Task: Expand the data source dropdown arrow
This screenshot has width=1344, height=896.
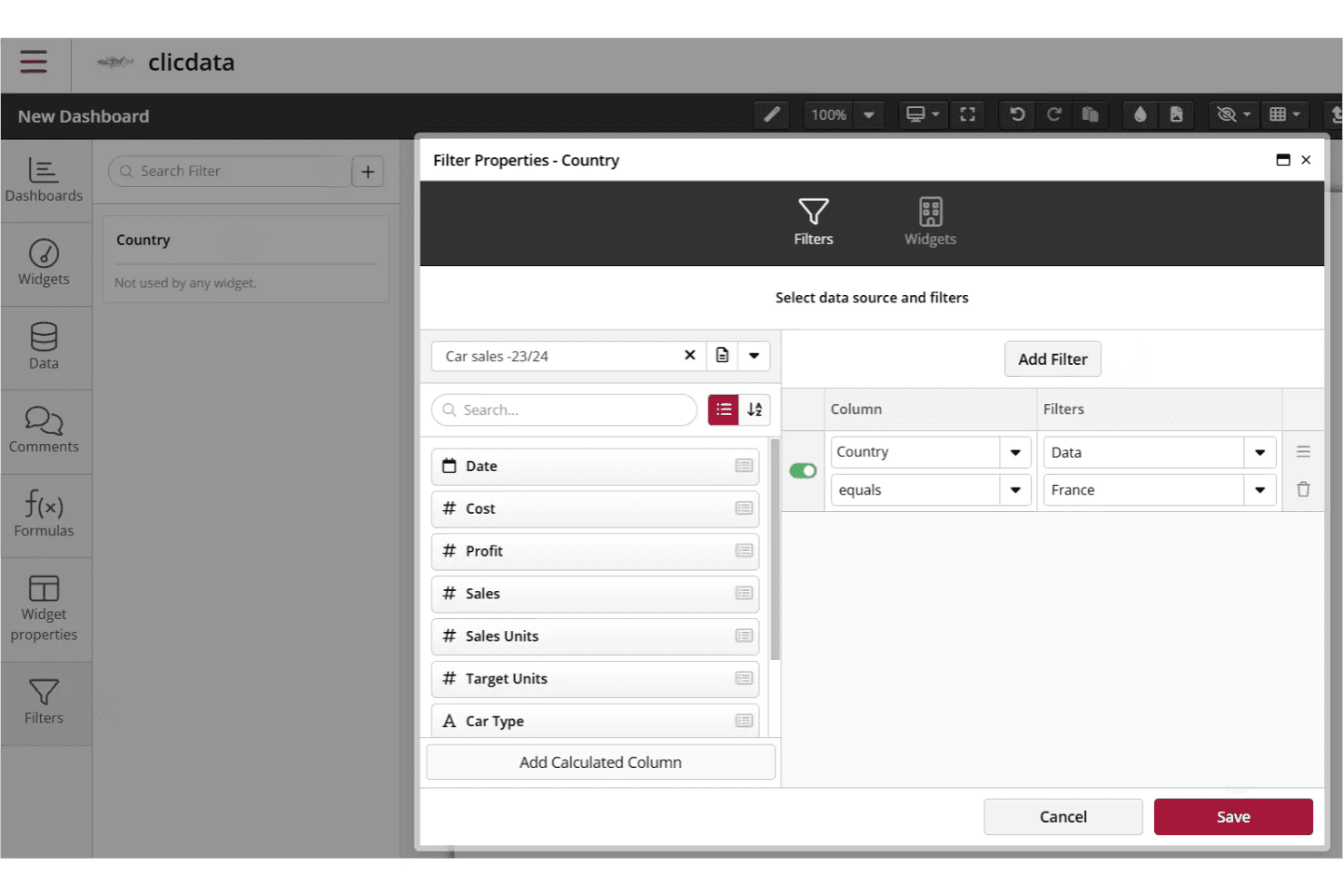Action: [x=754, y=356]
